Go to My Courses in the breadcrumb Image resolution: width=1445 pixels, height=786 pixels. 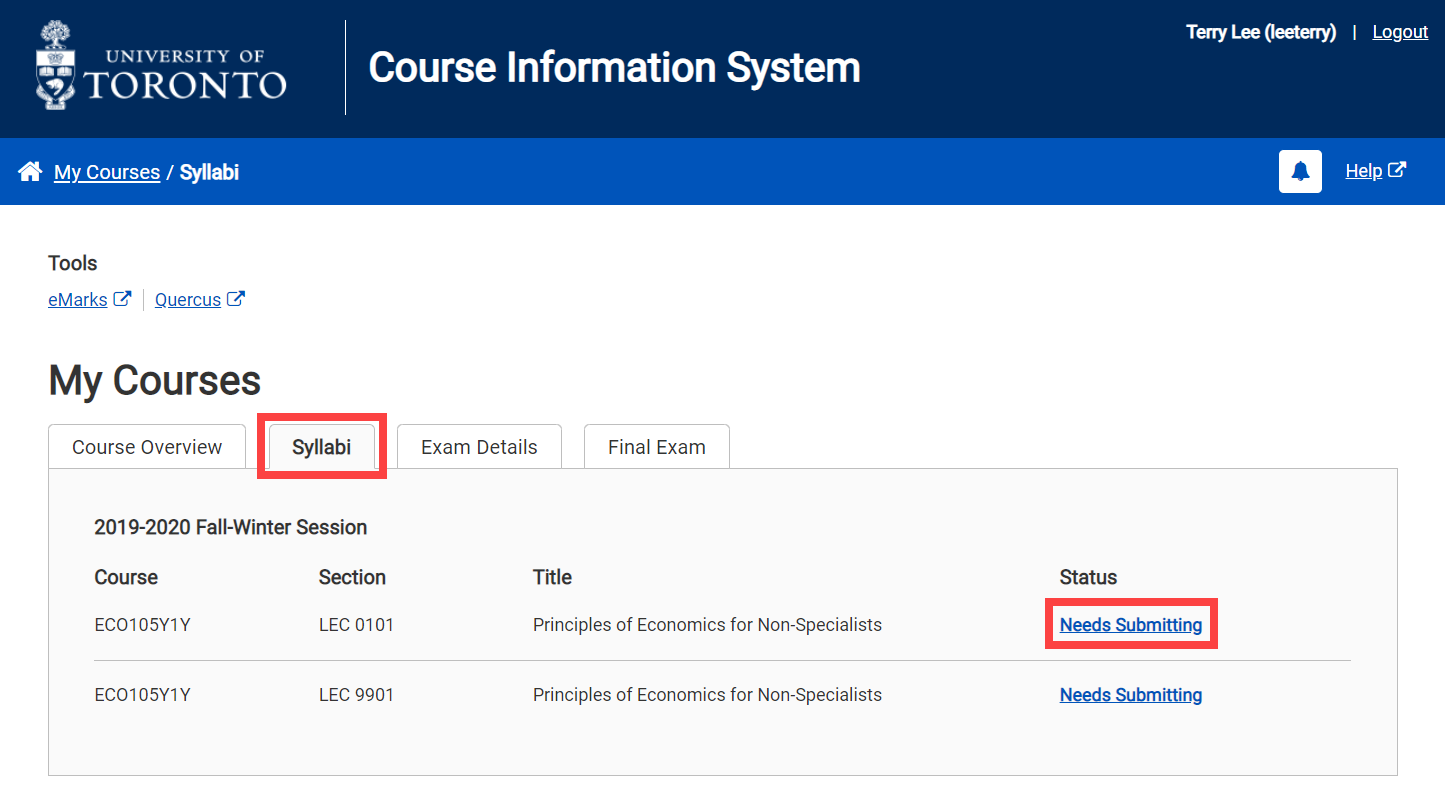tap(107, 173)
